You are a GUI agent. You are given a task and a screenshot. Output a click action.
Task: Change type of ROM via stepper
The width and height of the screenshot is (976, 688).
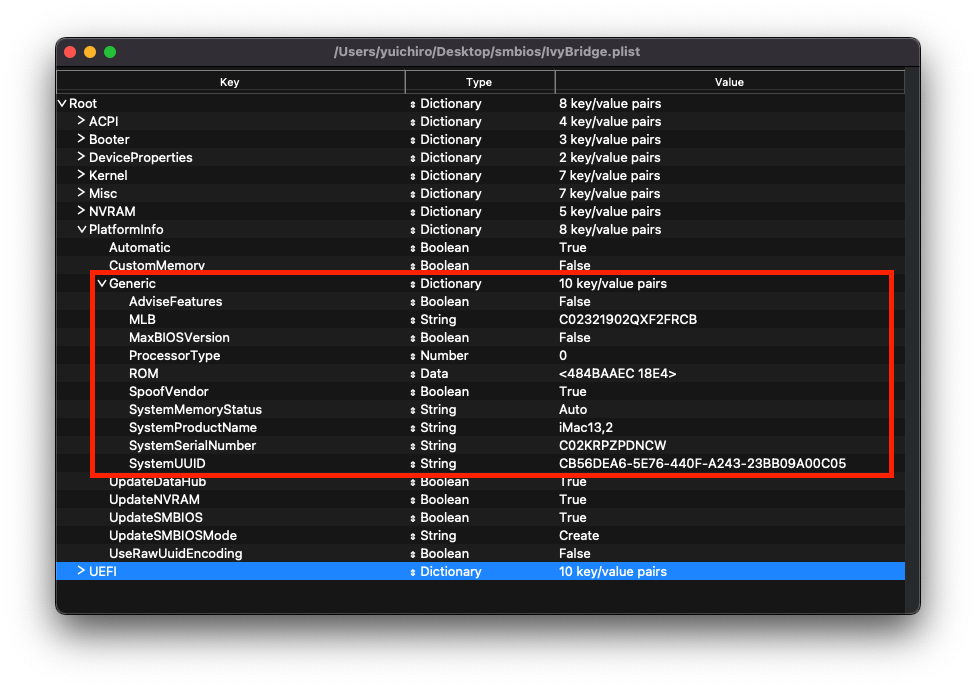(x=413, y=374)
